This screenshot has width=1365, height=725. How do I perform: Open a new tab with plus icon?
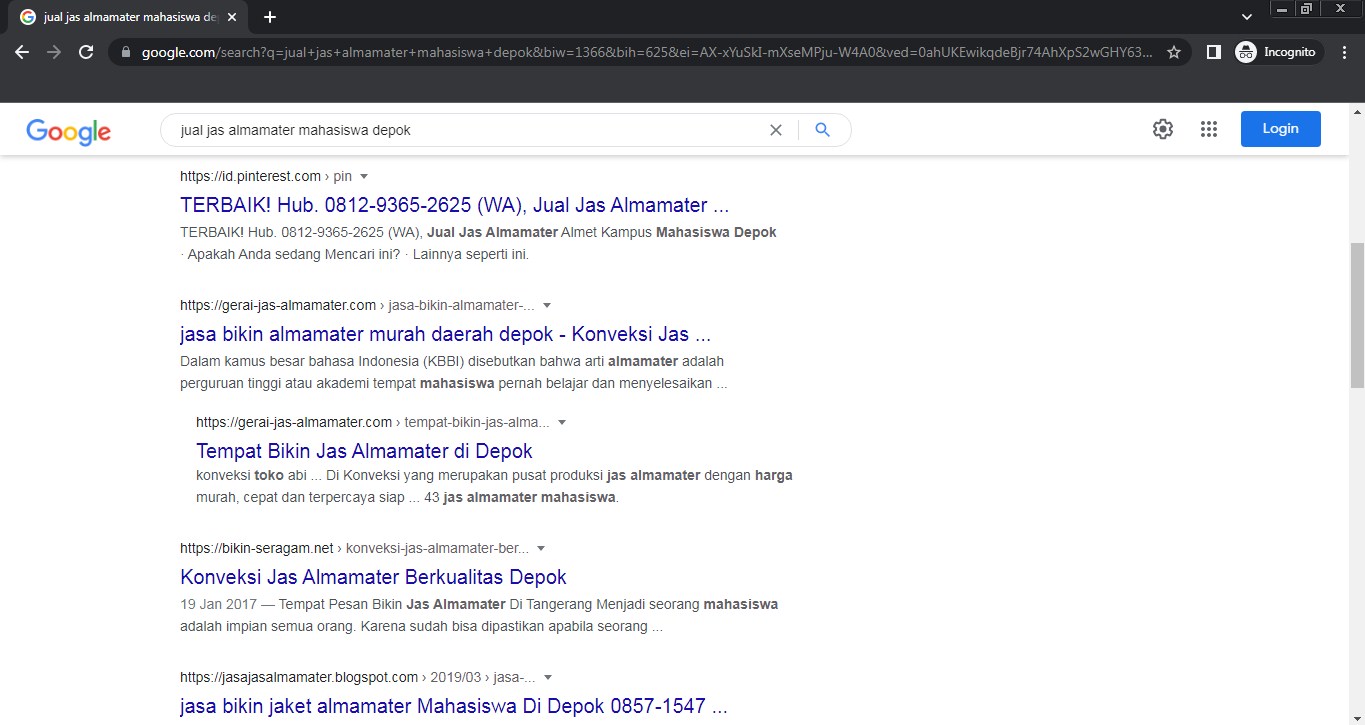pyautogui.click(x=269, y=17)
